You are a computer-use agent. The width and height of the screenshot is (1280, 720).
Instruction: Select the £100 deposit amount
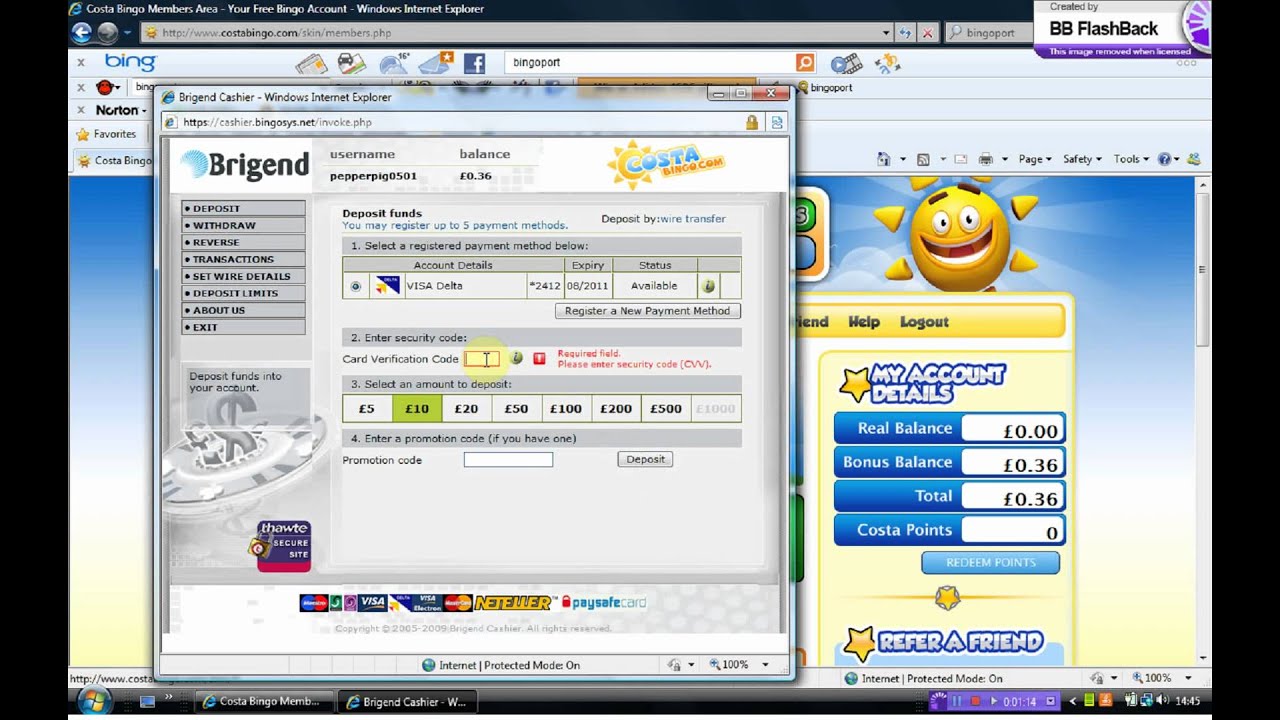[x=566, y=408]
